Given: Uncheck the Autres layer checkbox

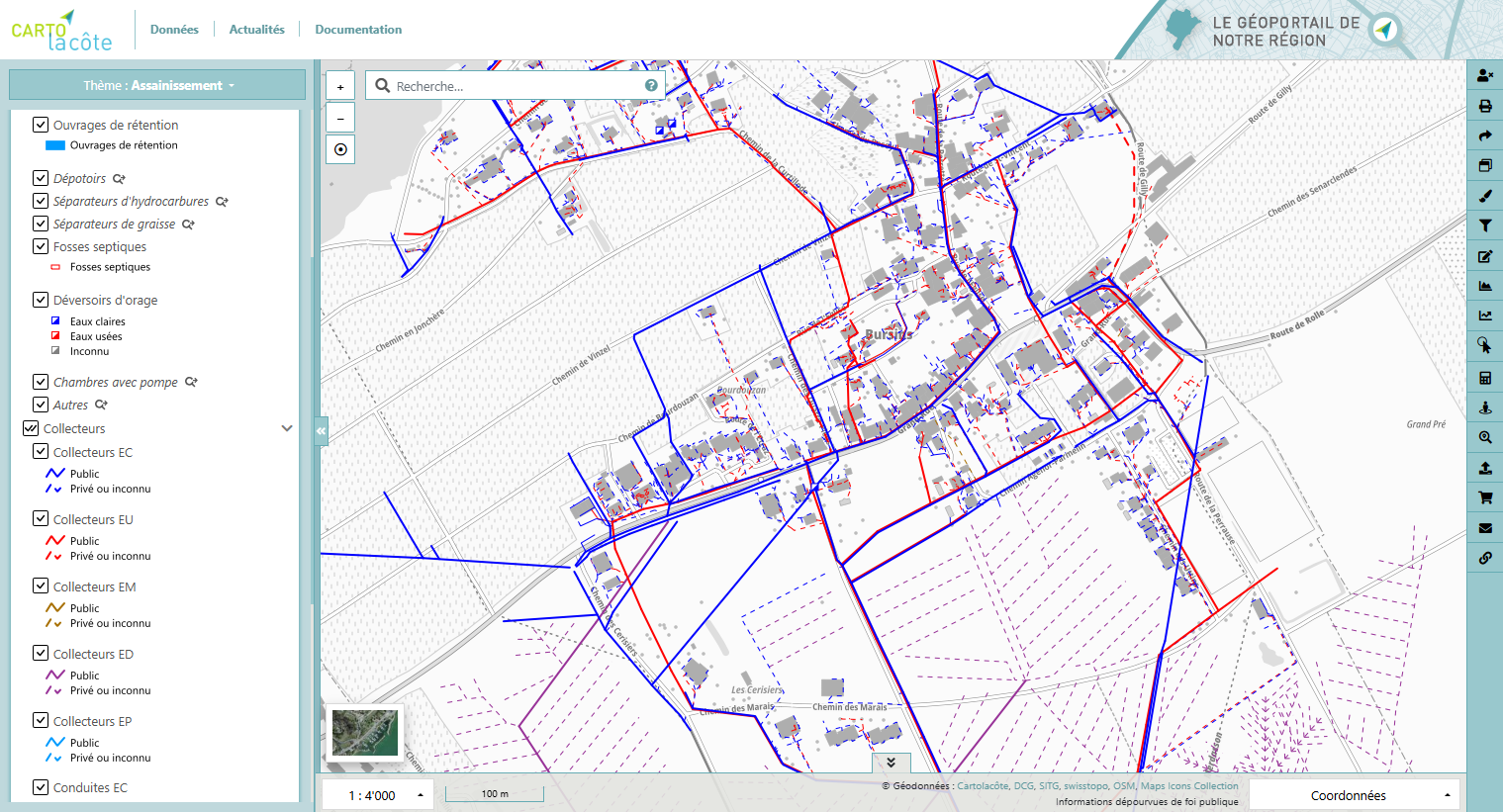Looking at the screenshot, I should [41, 405].
